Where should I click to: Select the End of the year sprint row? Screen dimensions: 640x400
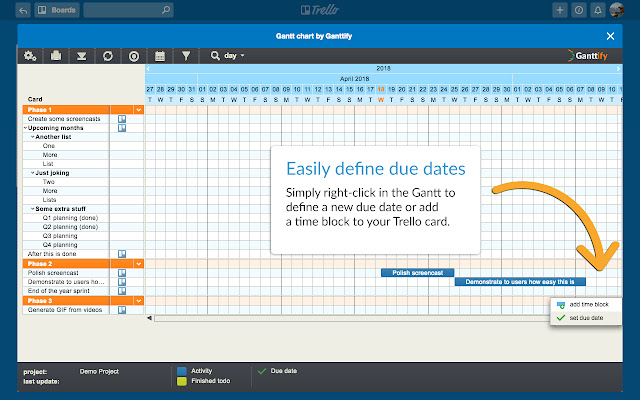click(83, 291)
